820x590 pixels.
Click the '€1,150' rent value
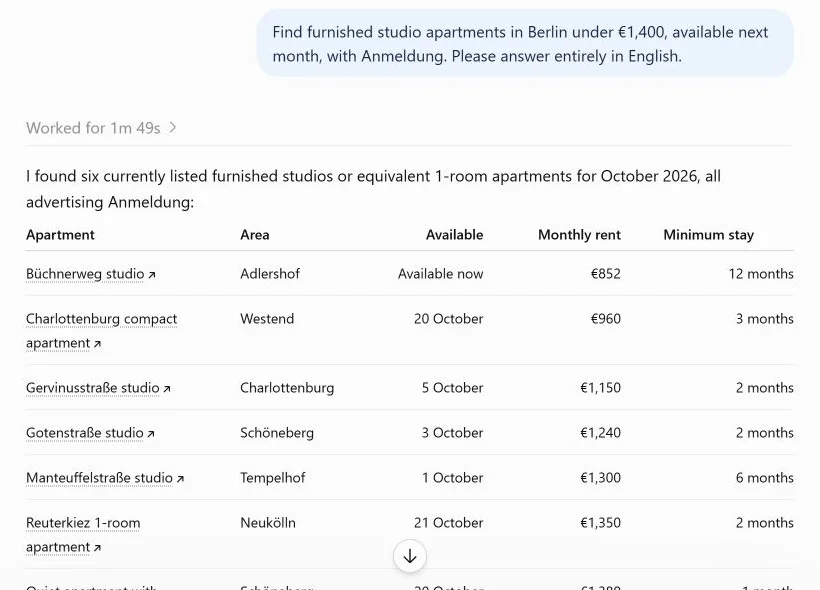(x=600, y=388)
